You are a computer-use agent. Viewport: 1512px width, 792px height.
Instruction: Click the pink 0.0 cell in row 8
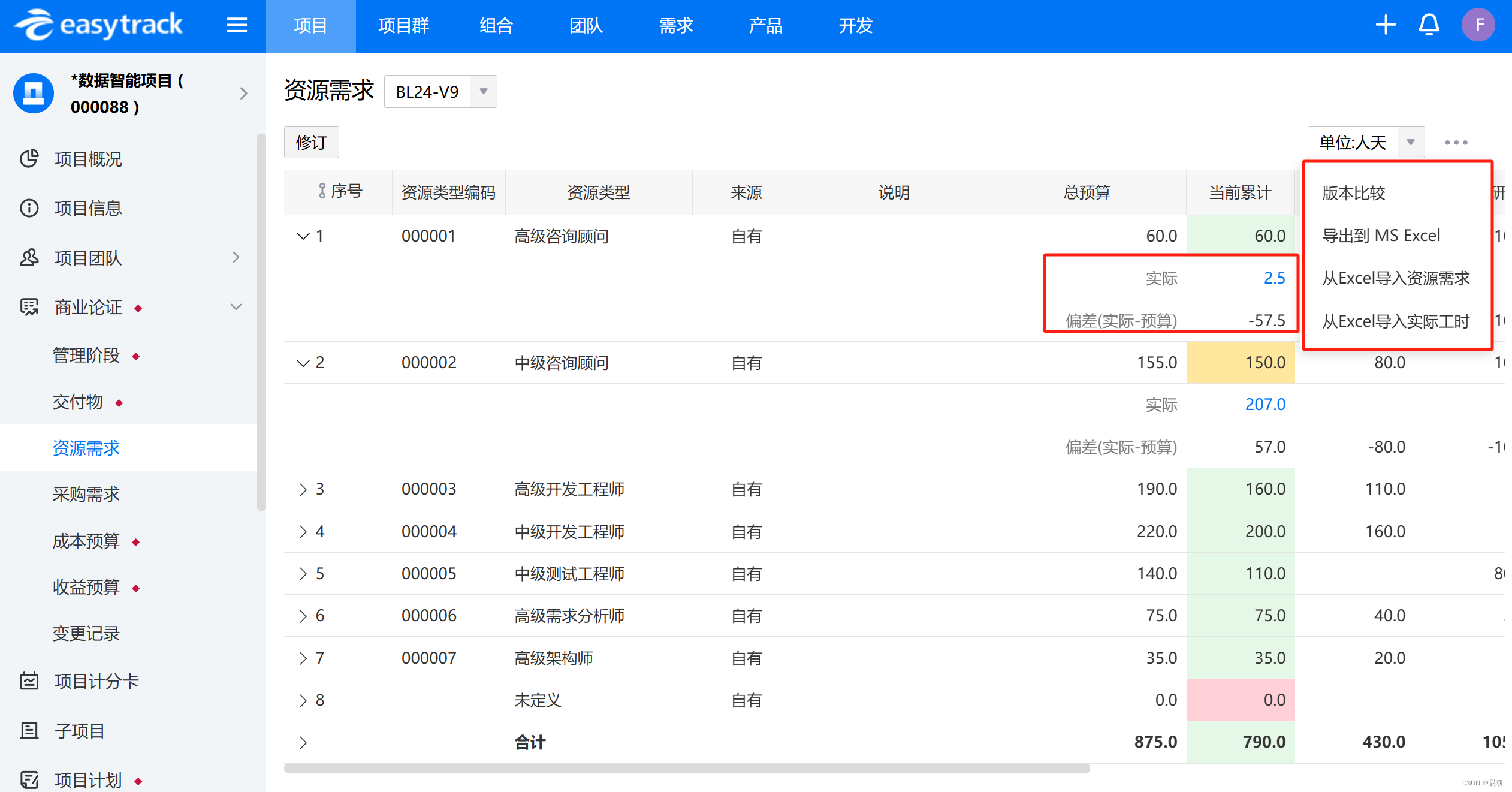(1241, 700)
